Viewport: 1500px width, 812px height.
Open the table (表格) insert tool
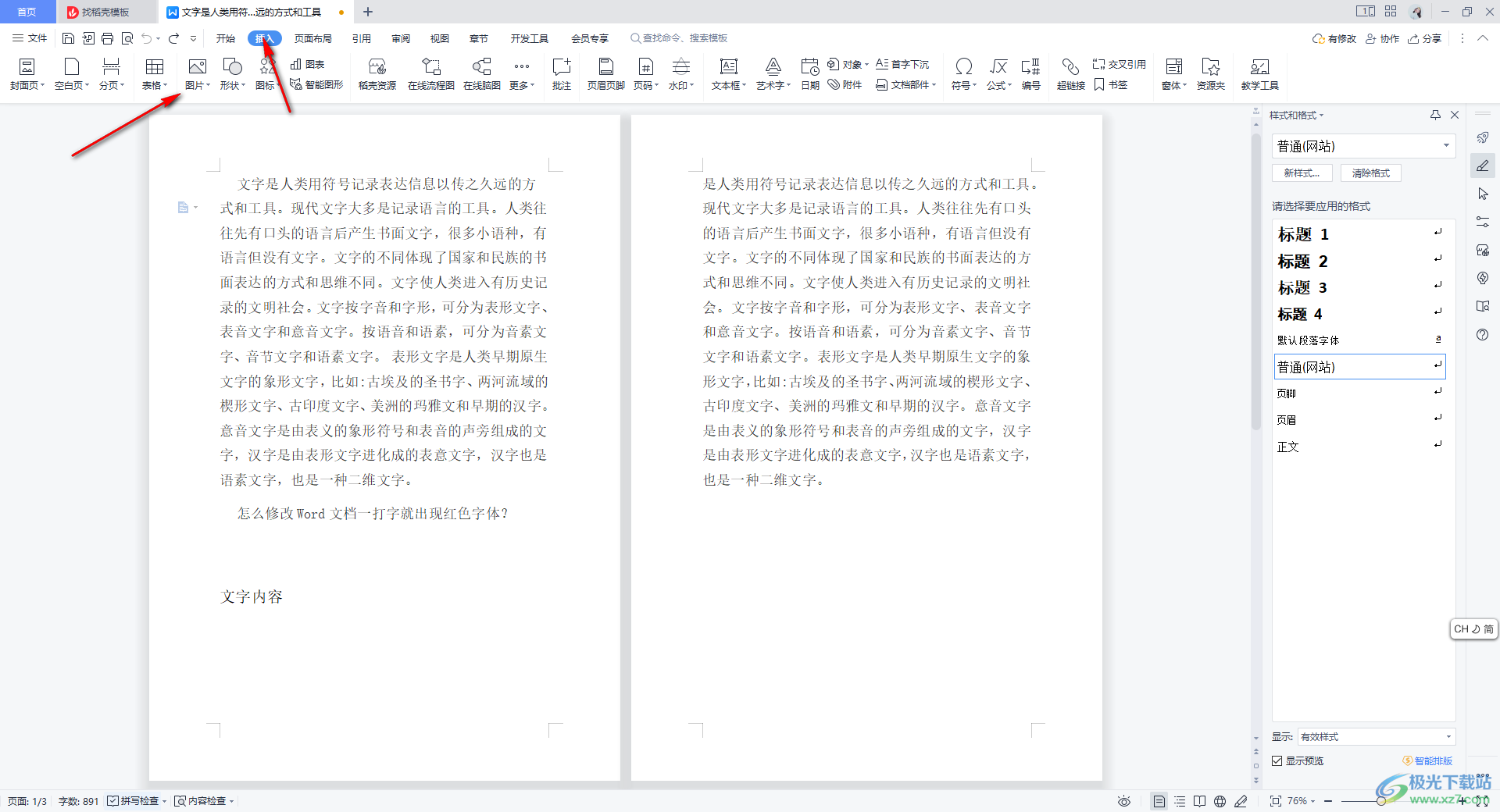coord(155,74)
